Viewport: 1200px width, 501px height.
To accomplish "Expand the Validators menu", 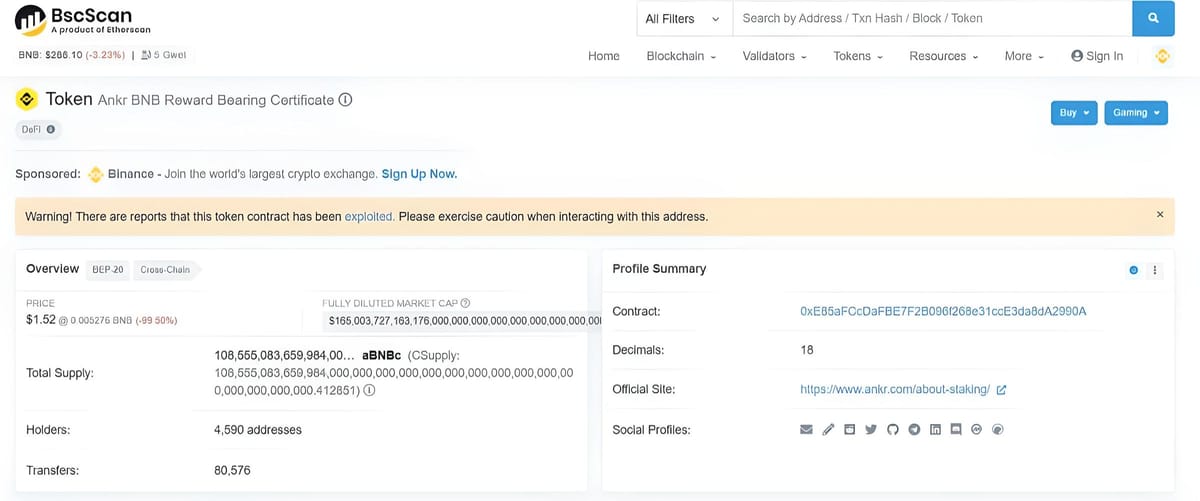I will click(x=775, y=56).
